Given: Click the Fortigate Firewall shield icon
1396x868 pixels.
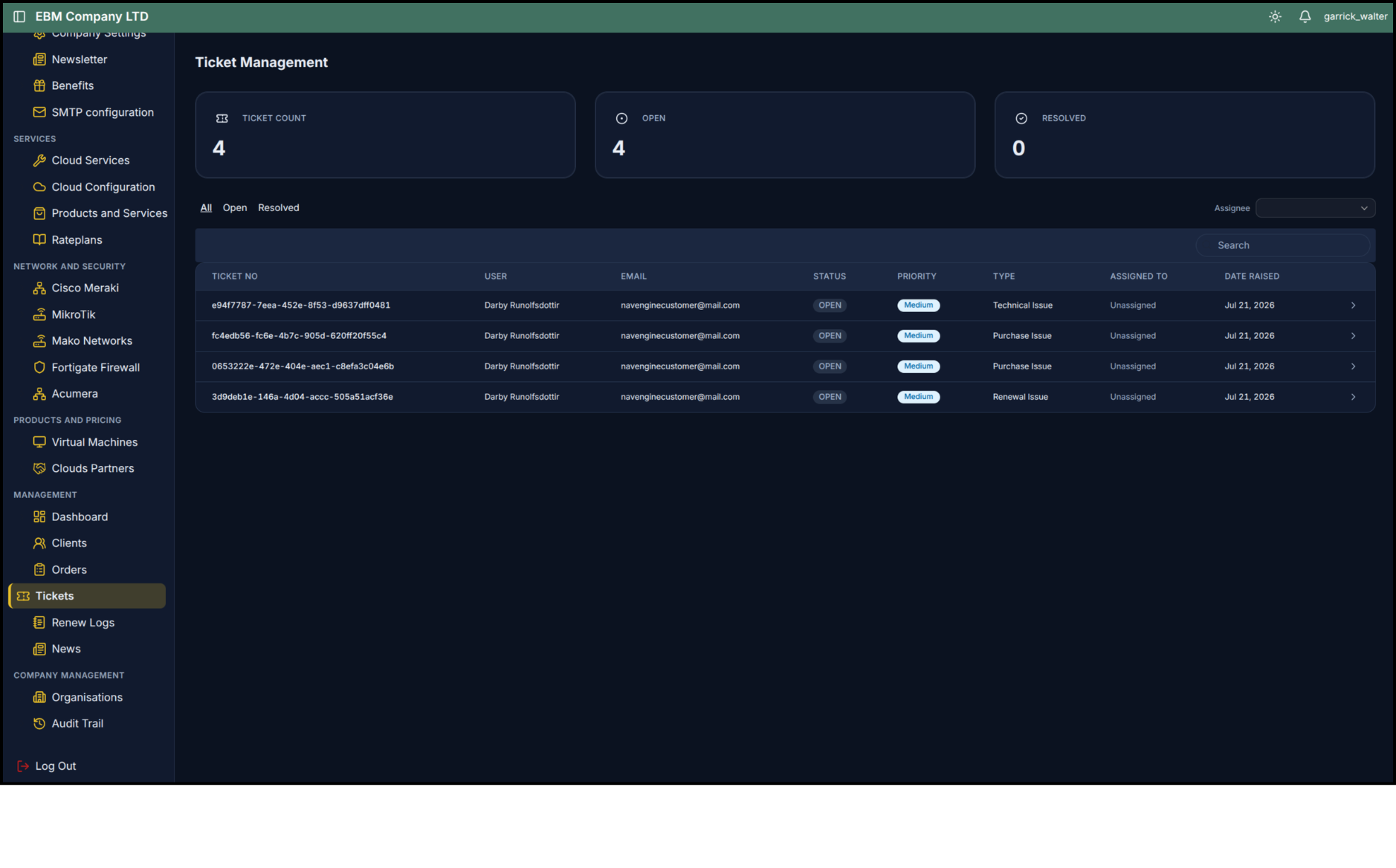Looking at the screenshot, I should point(39,368).
